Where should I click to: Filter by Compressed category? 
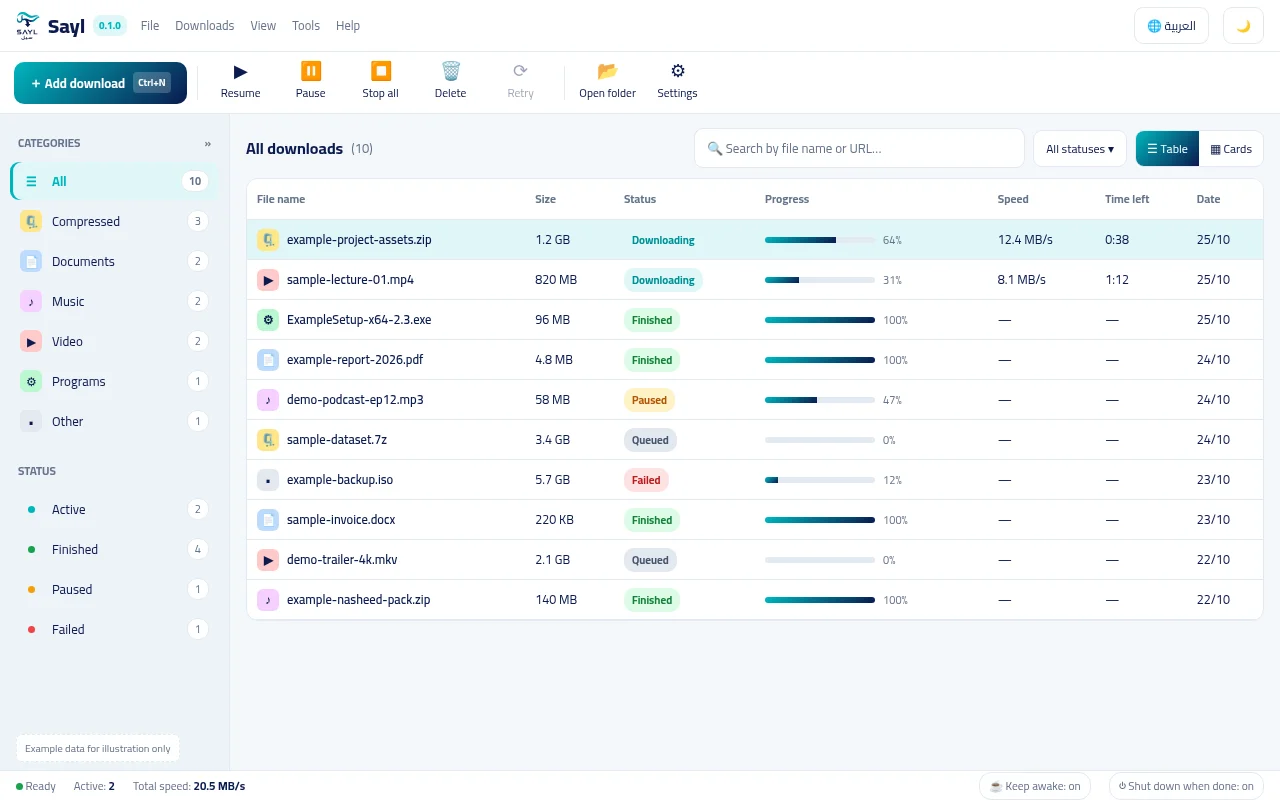[x=114, y=222]
